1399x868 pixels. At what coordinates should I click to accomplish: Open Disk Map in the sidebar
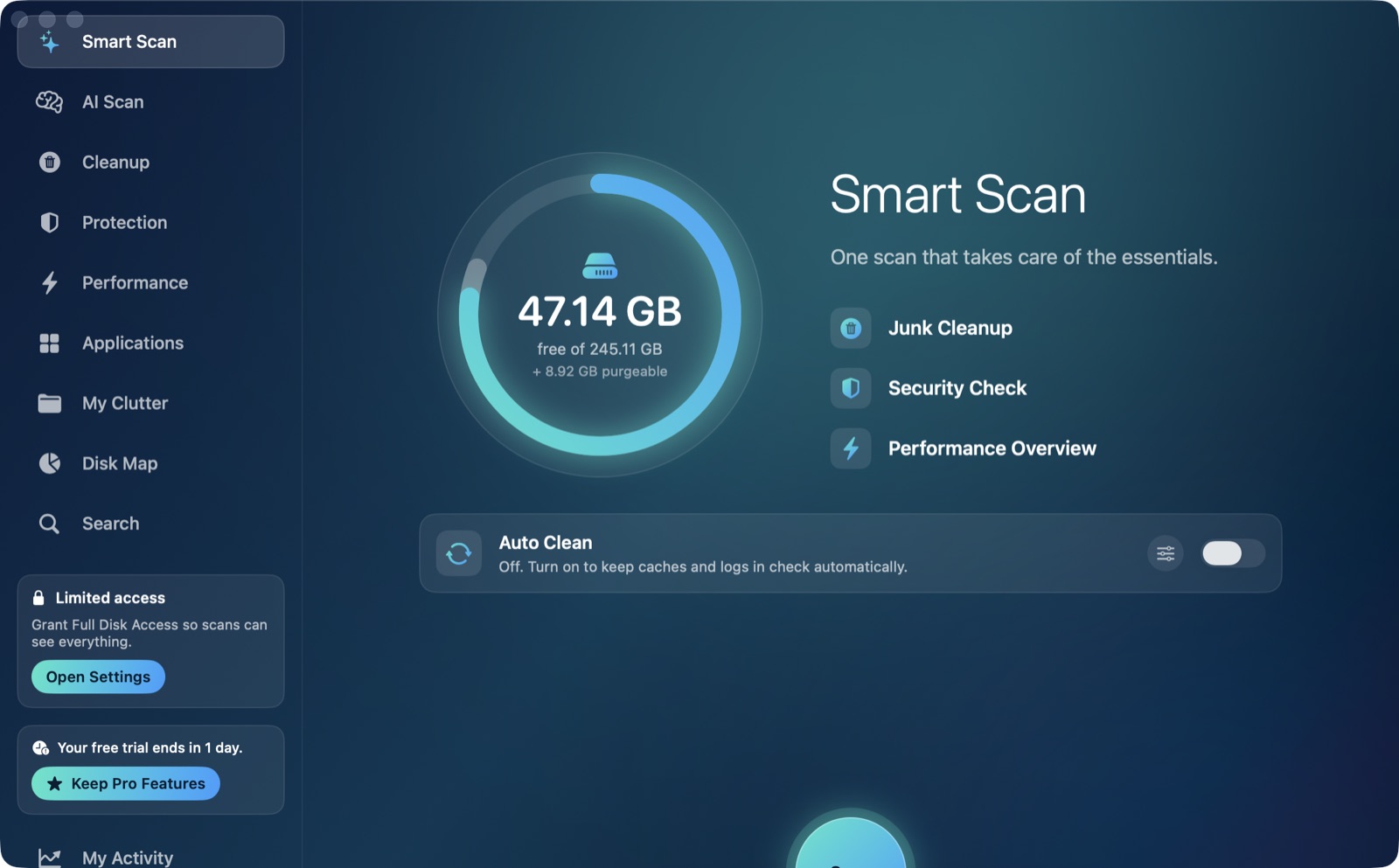tap(150, 463)
